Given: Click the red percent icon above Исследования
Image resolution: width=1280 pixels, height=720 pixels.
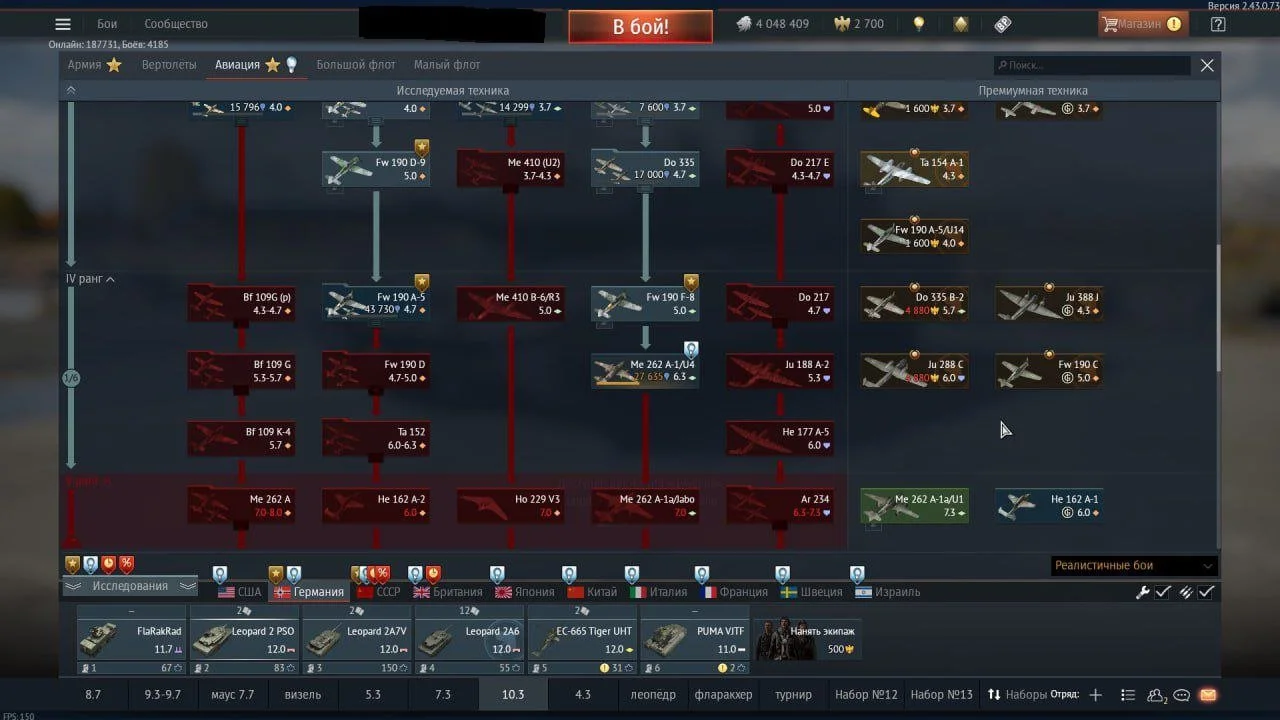Looking at the screenshot, I should coord(126,564).
